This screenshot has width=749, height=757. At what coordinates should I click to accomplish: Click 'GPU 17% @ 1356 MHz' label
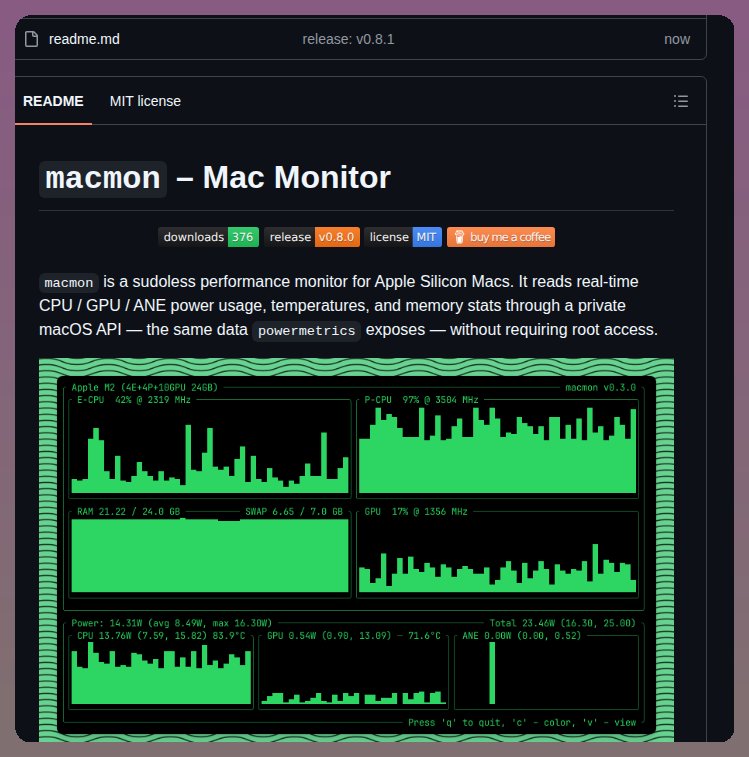coord(416,511)
